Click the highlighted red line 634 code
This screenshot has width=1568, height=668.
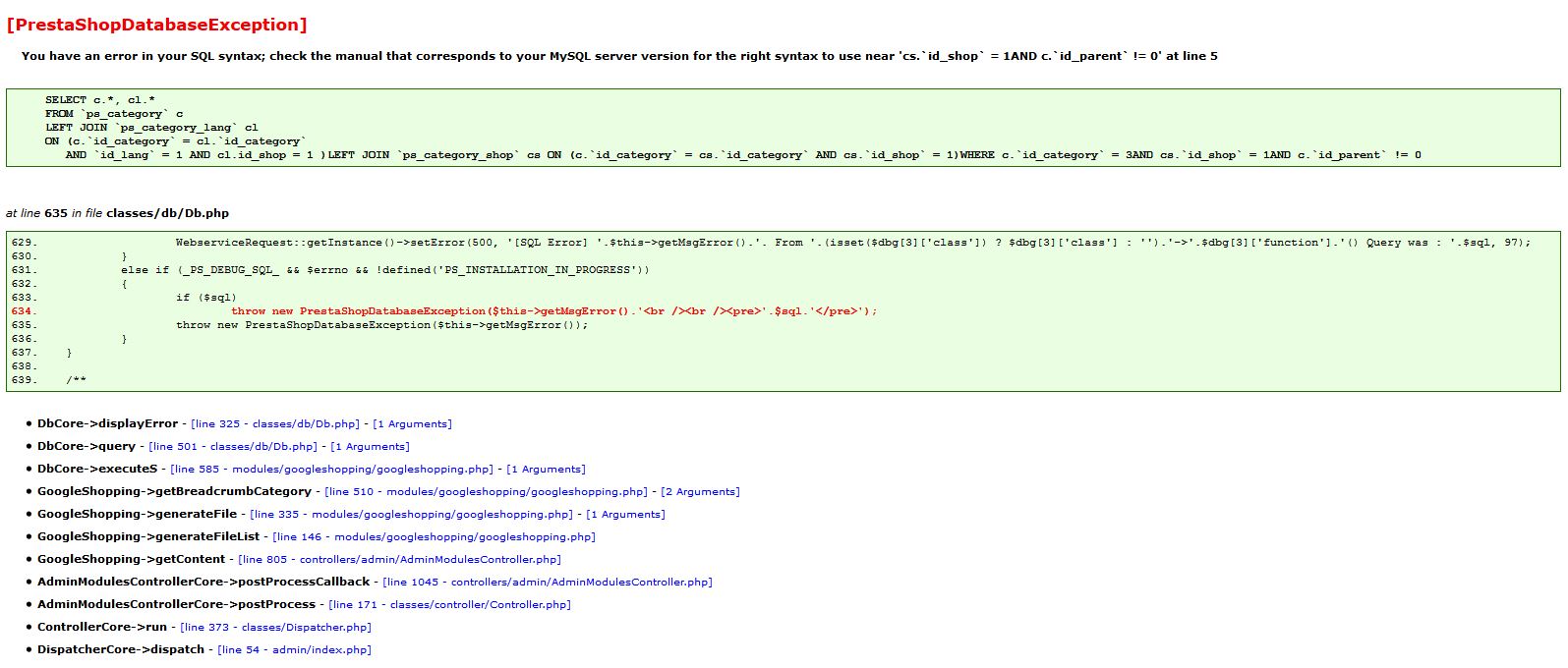coord(553,311)
